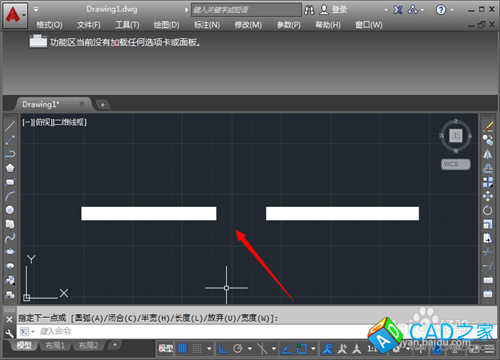Click the Mirror modify tool

pos(488,154)
